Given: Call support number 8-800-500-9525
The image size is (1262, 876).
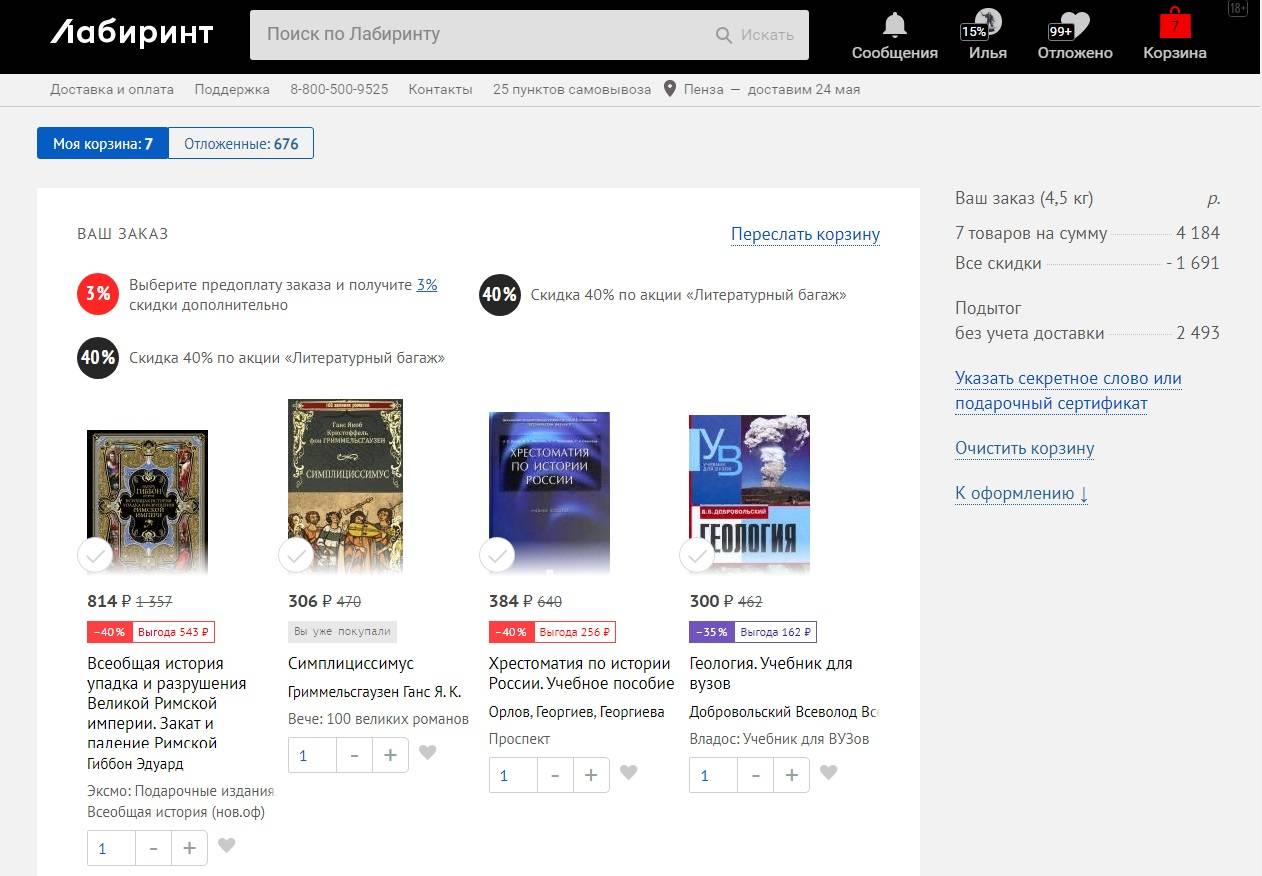Looking at the screenshot, I should tap(339, 89).
